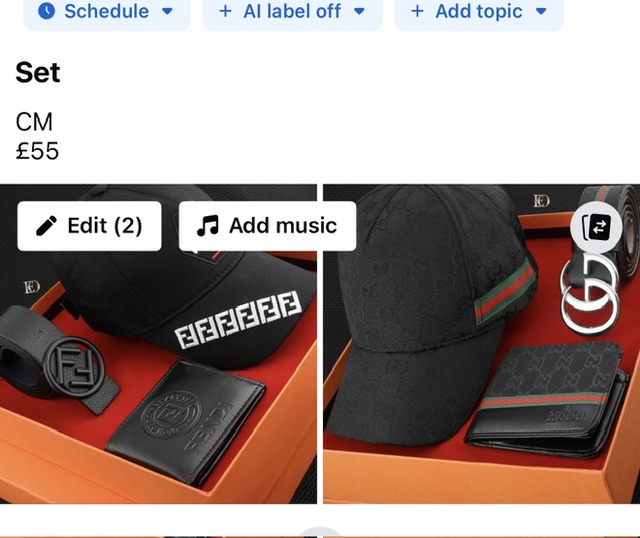640x538 pixels.
Task: Click the plus icon beside Add topic
Action: pyautogui.click(x=417, y=11)
